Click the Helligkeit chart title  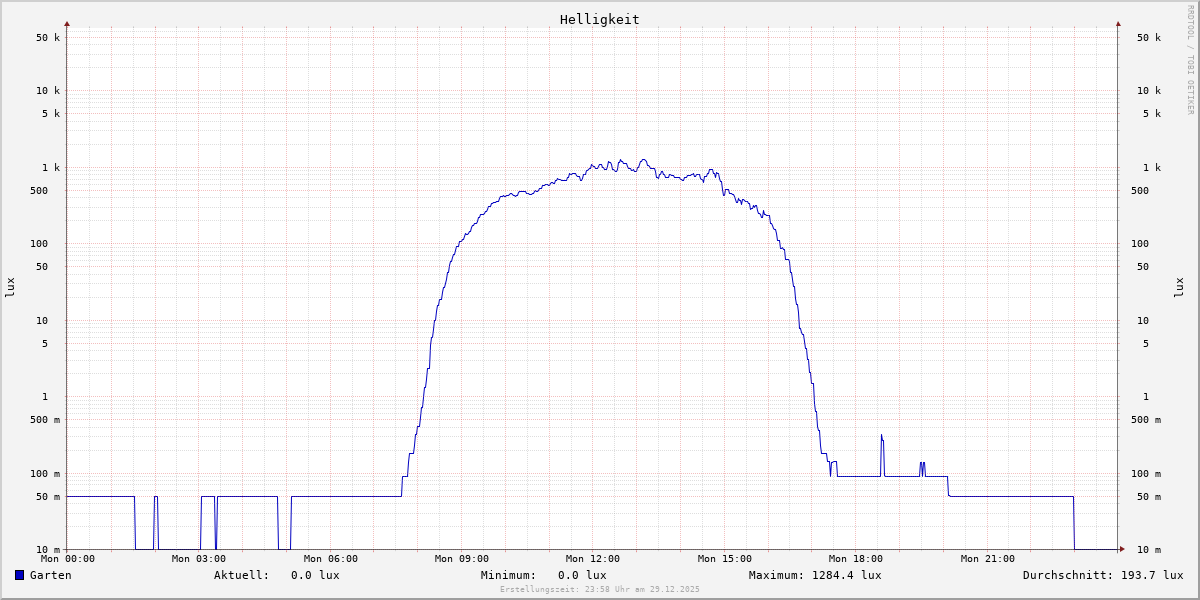point(599,19)
